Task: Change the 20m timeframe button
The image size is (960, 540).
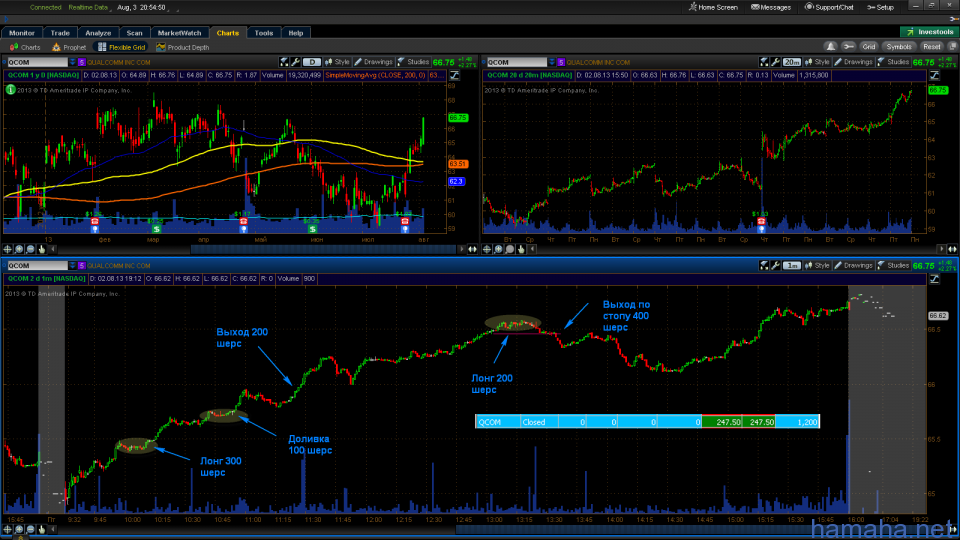Action: point(792,62)
